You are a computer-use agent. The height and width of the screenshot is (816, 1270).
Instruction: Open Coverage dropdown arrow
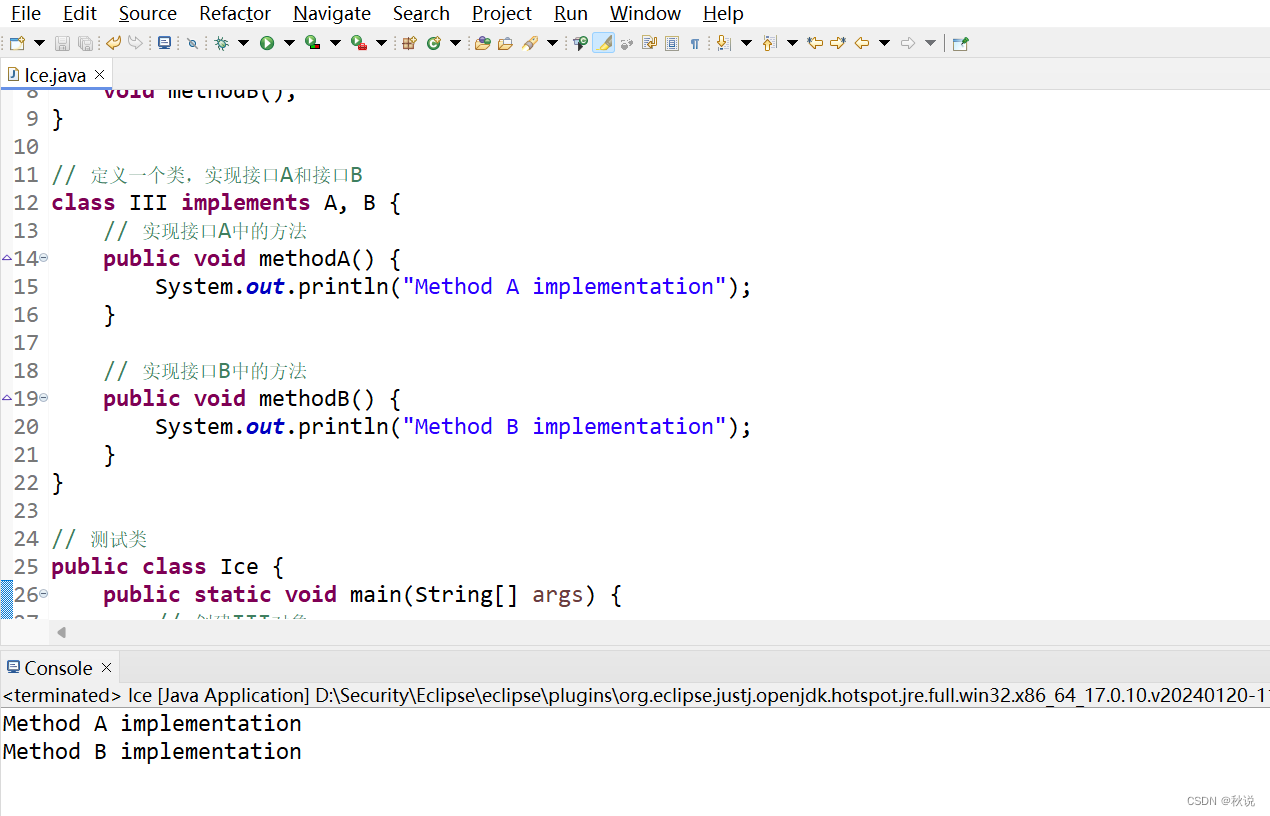pos(335,43)
